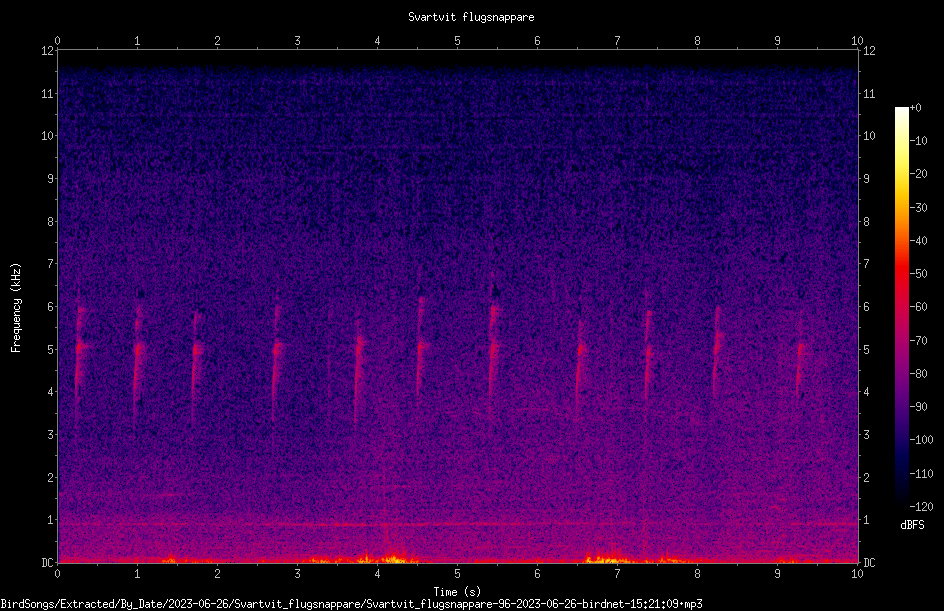This screenshot has height=611, width=944.
Task: Click the '11' tick on left frequency axis
Action: click(x=47, y=93)
